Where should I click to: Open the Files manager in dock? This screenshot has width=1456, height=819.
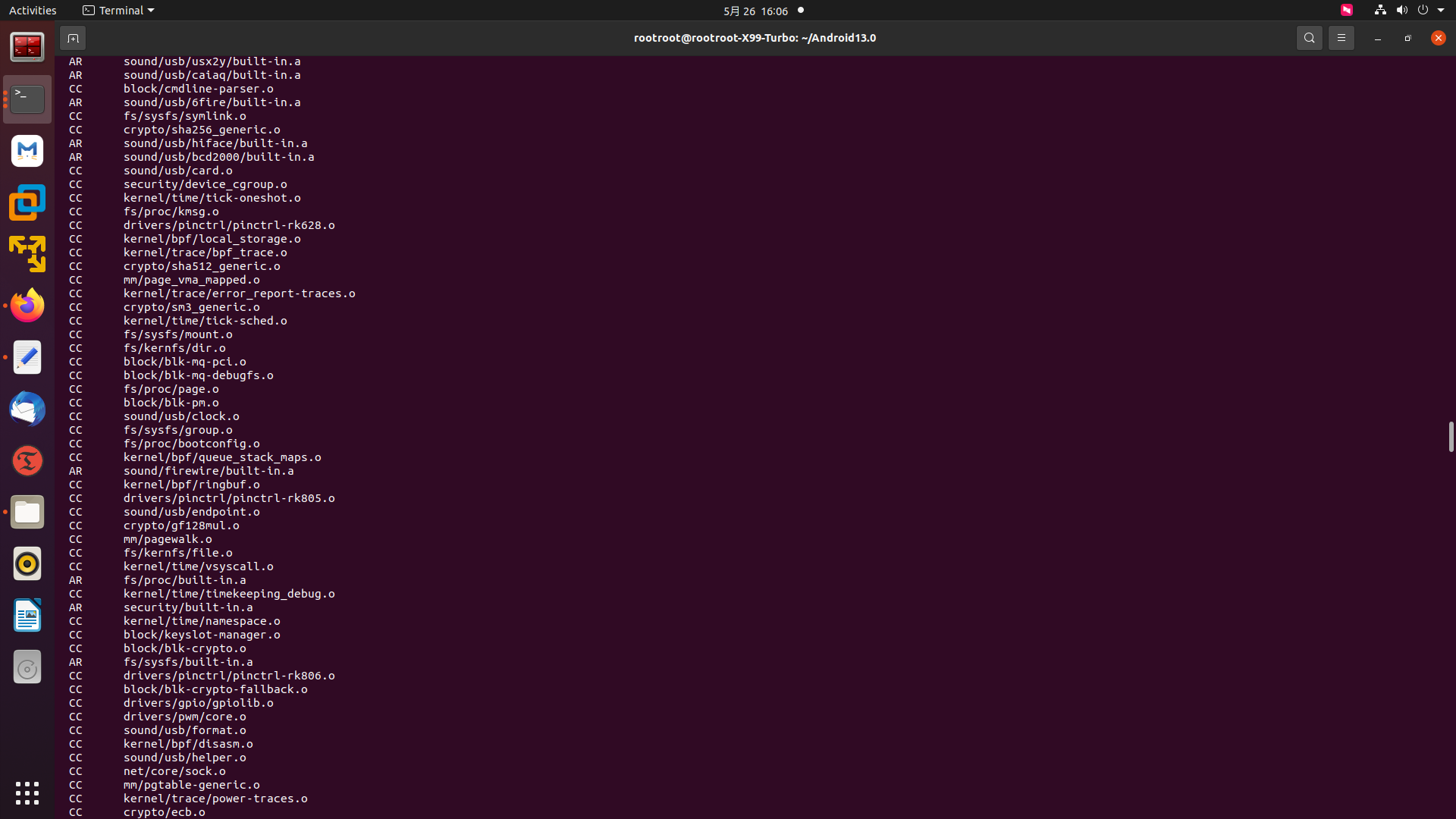tap(27, 513)
